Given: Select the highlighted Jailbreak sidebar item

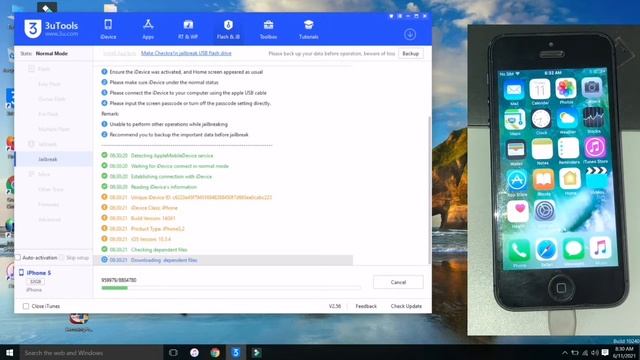Looking at the screenshot, I should 53,159.
